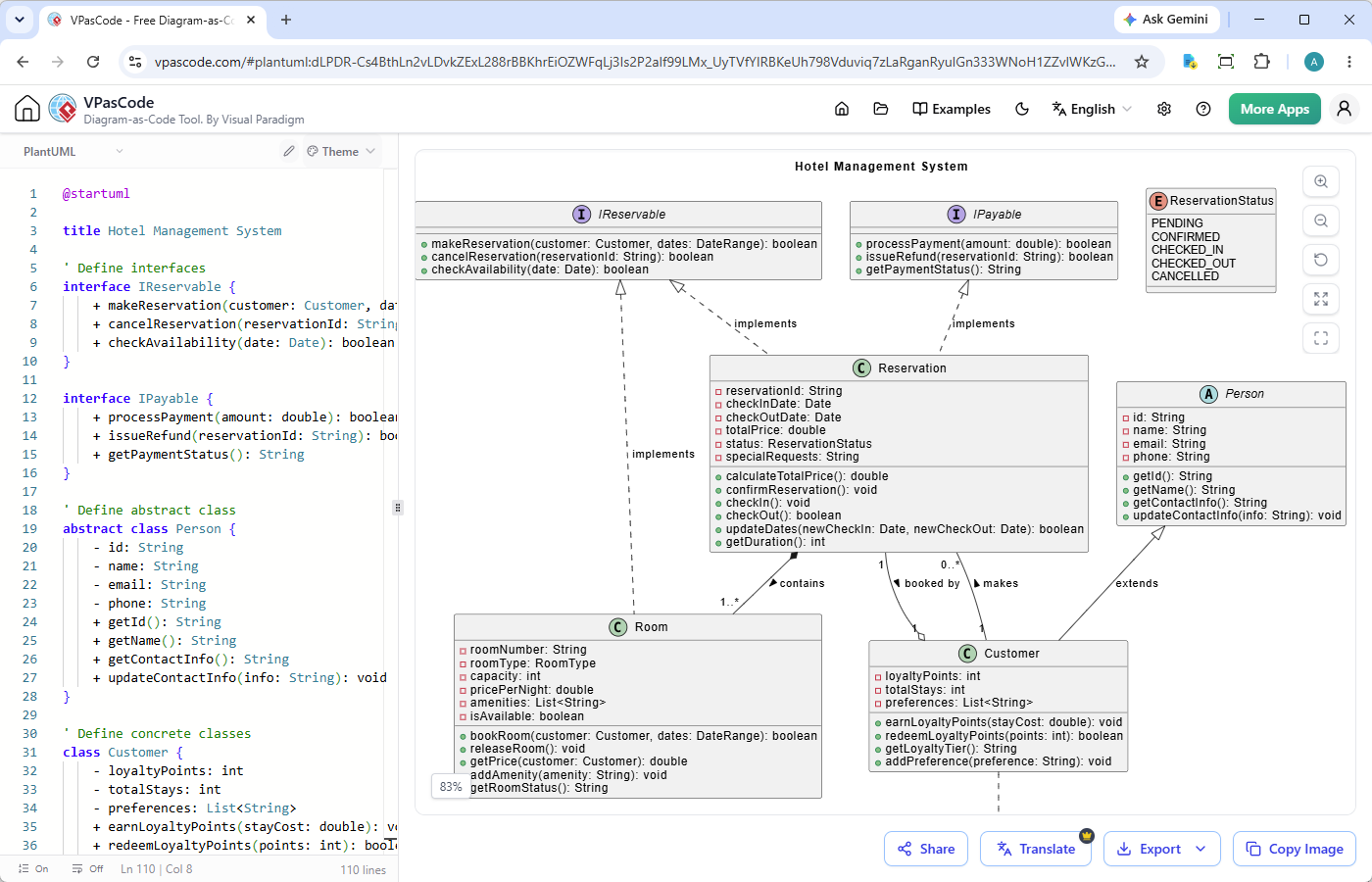Viewport: 1372px width, 882px height.
Task: Toggle word wrap Off in status bar
Action: point(87,869)
